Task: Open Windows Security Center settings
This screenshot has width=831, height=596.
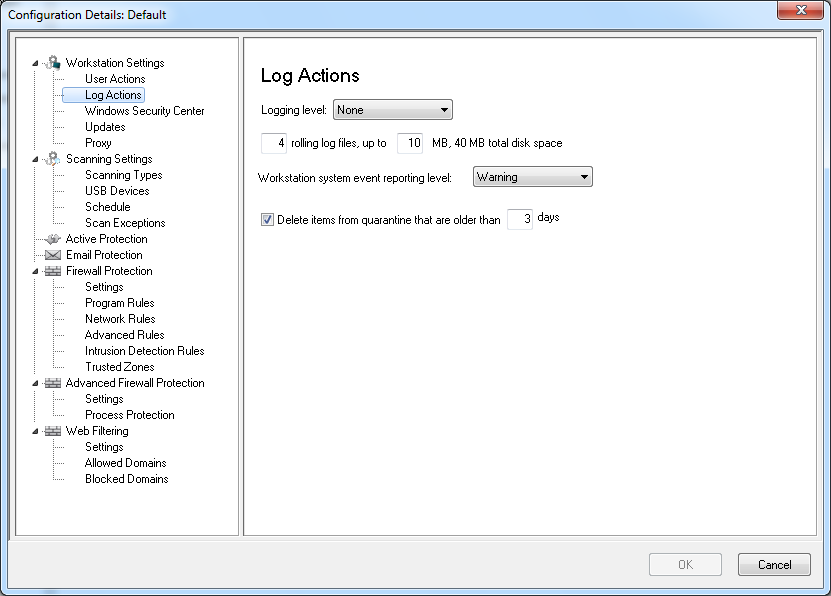Action: click(x=144, y=111)
